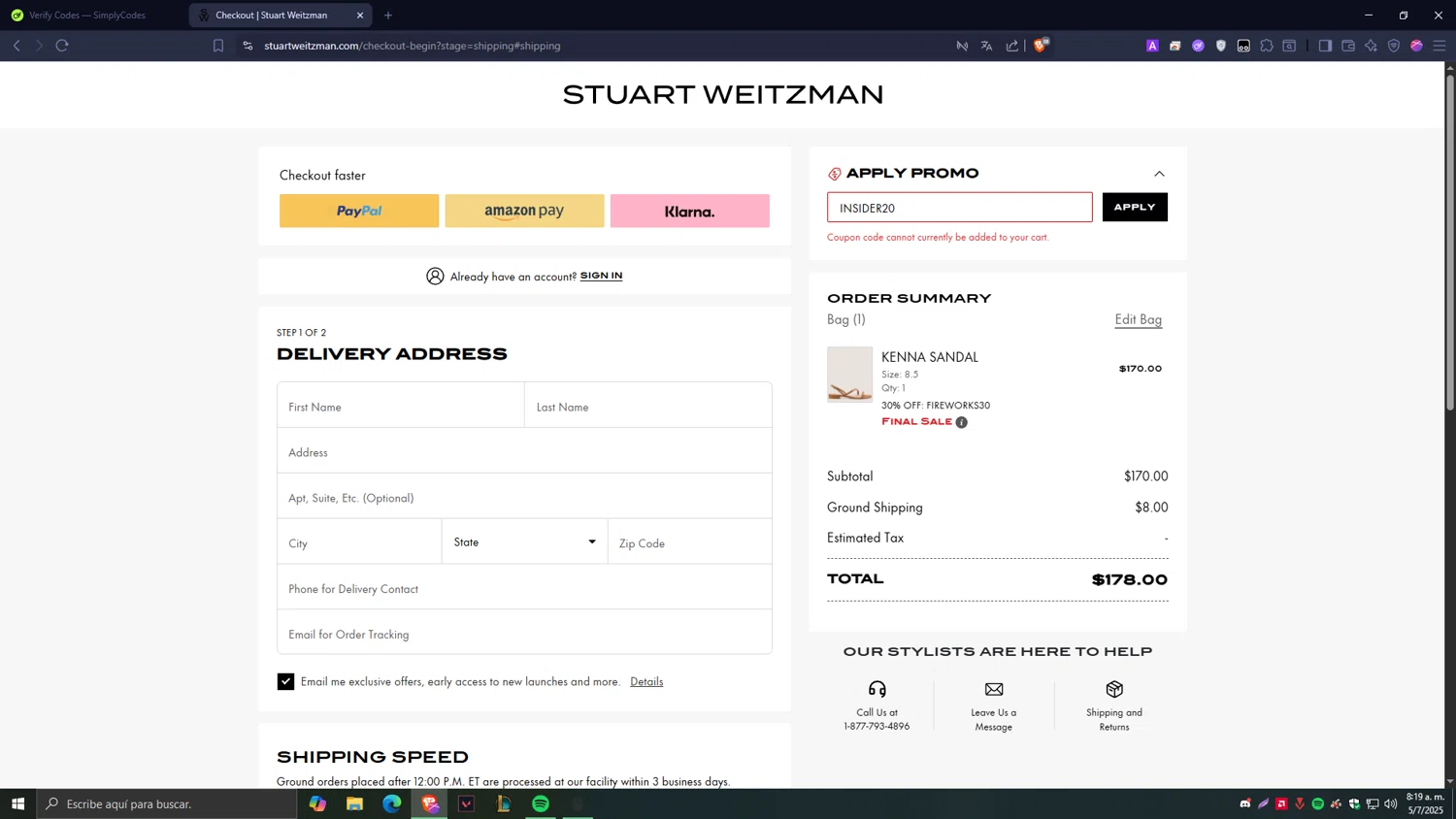Screen dimensions: 1456x819
Task: Click the purple A extension icon
Action: (x=1152, y=46)
